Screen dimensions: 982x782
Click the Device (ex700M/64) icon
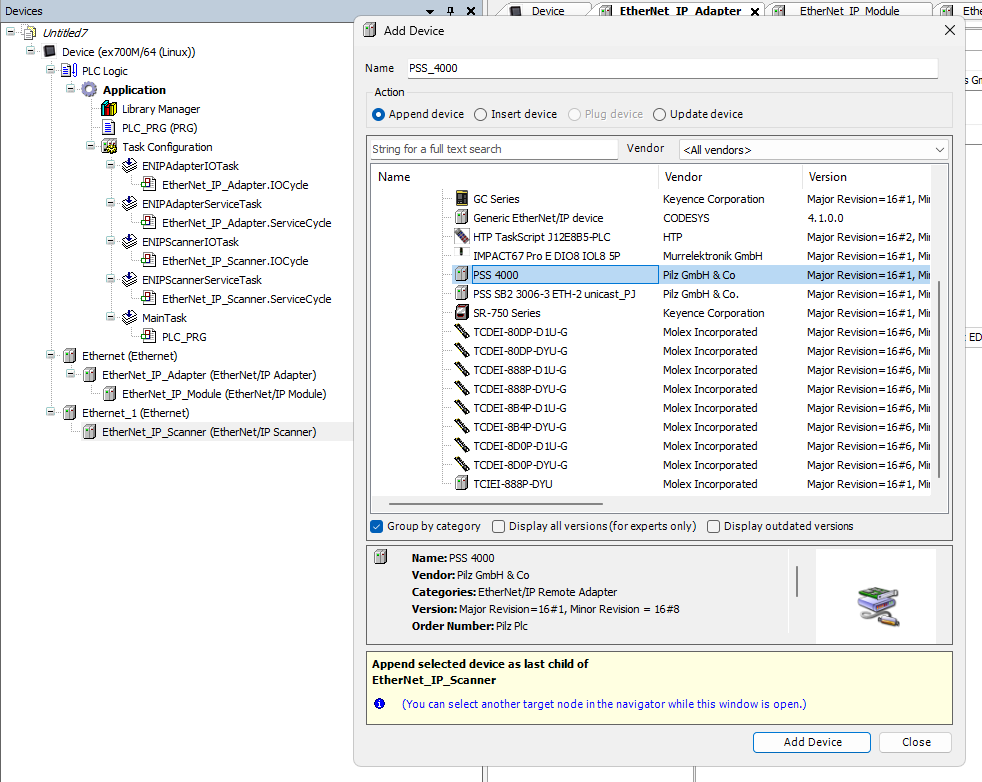tap(50, 51)
